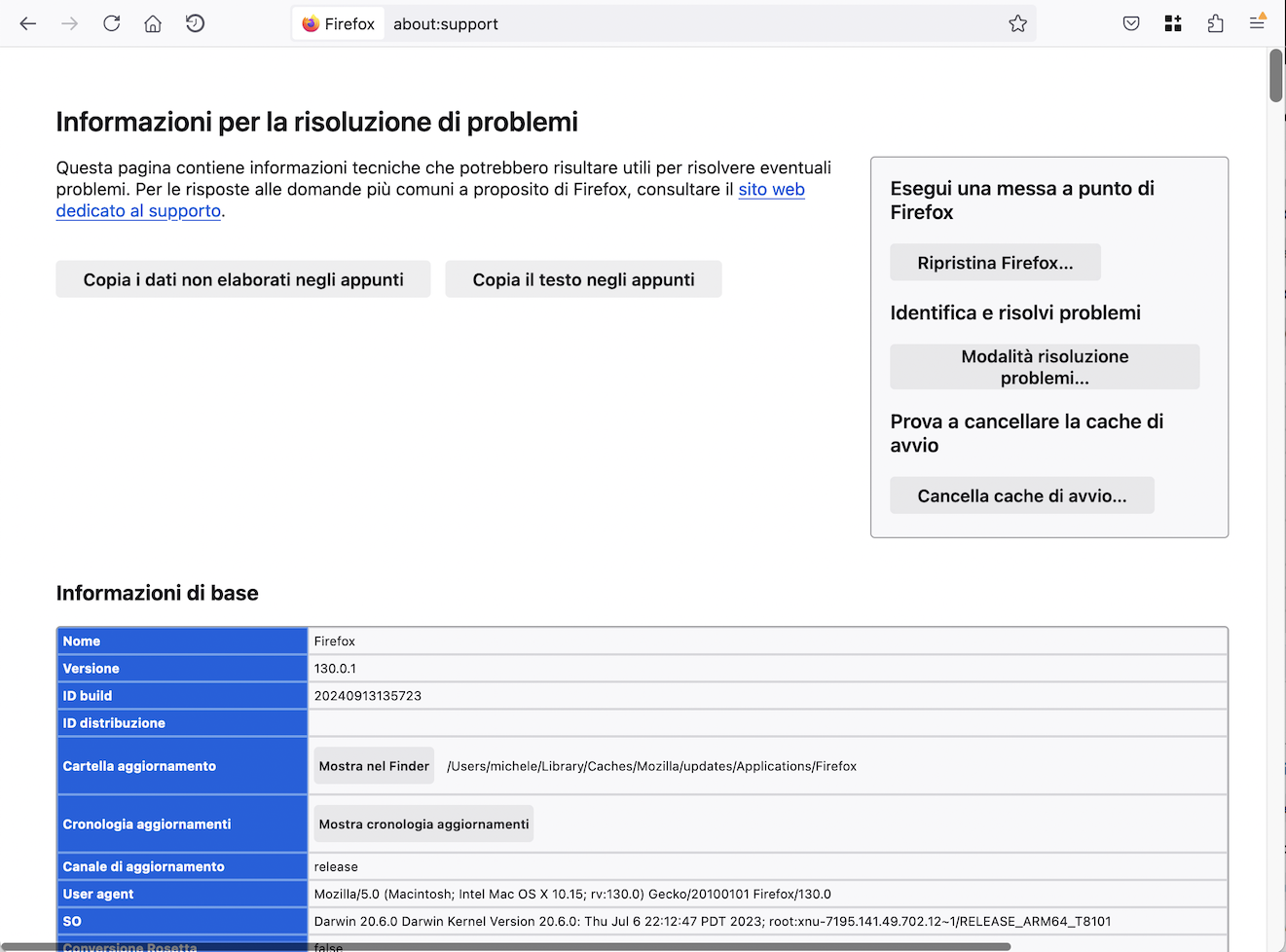Reload the current page
Image resolution: width=1286 pixels, height=952 pixels.
coord(112,23)
